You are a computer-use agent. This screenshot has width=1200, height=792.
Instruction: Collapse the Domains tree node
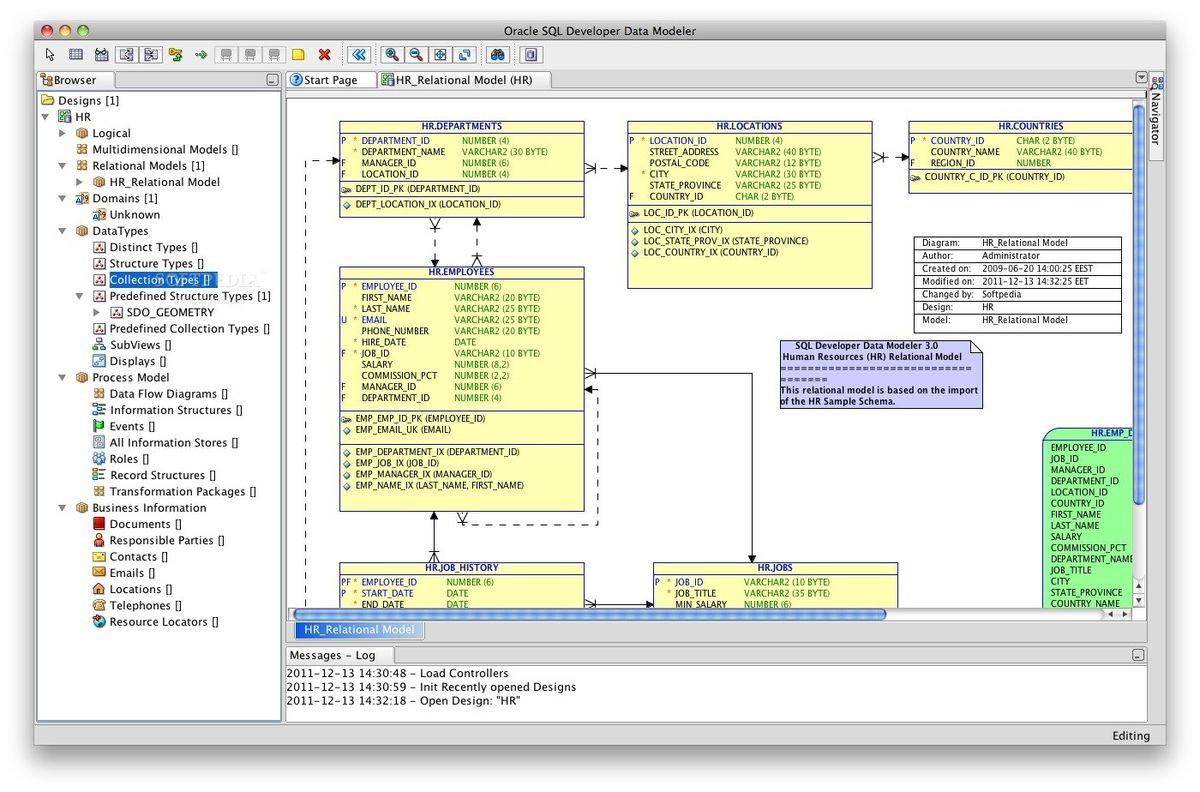click(62, 198)
